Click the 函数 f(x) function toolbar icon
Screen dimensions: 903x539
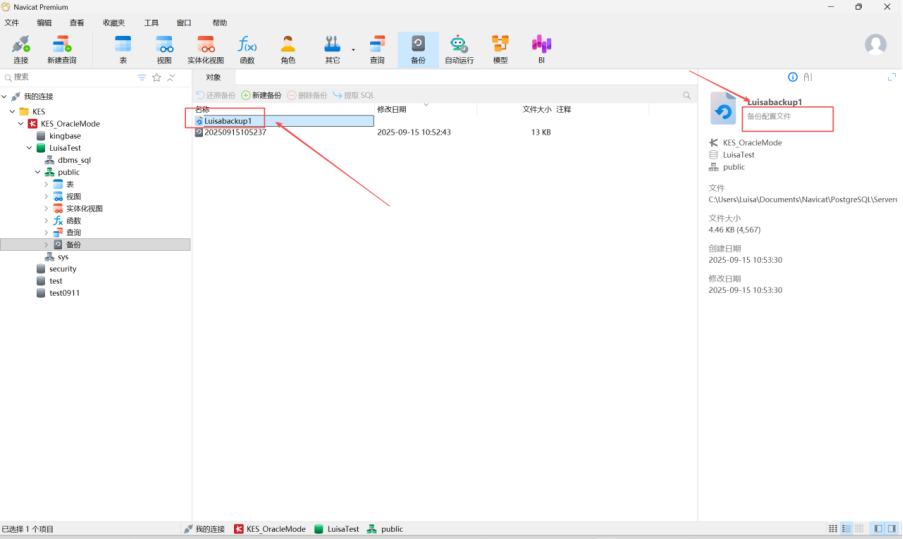[247, 48]
